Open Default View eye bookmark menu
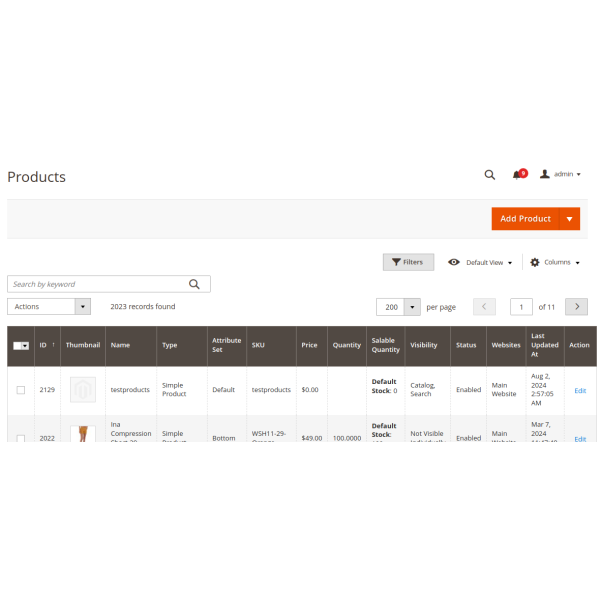The height and width of the screenshot is (600, 600). click(x=481, y=262)
